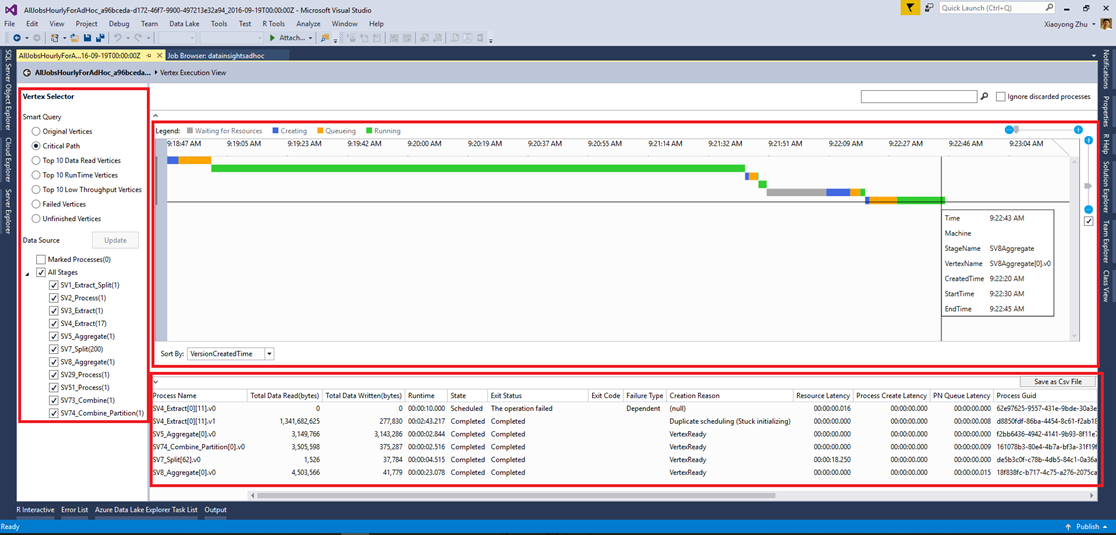Click the Save All toolbar icon

click(x=100, y=37)
